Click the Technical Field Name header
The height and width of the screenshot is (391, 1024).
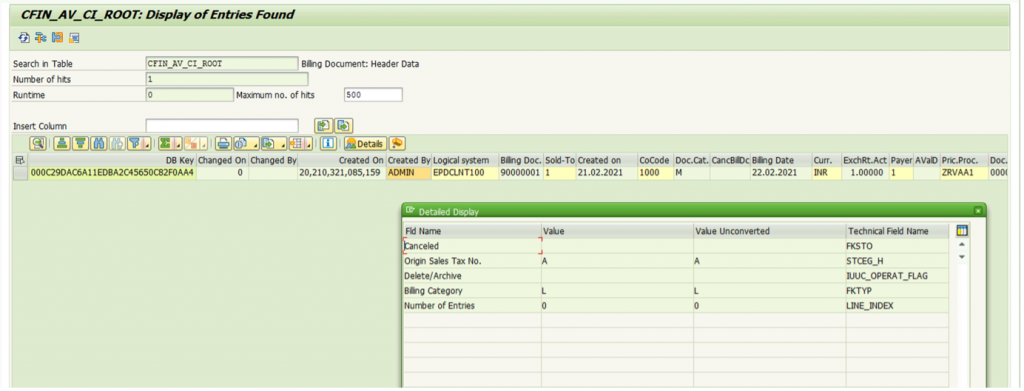[x=896, y=231]
